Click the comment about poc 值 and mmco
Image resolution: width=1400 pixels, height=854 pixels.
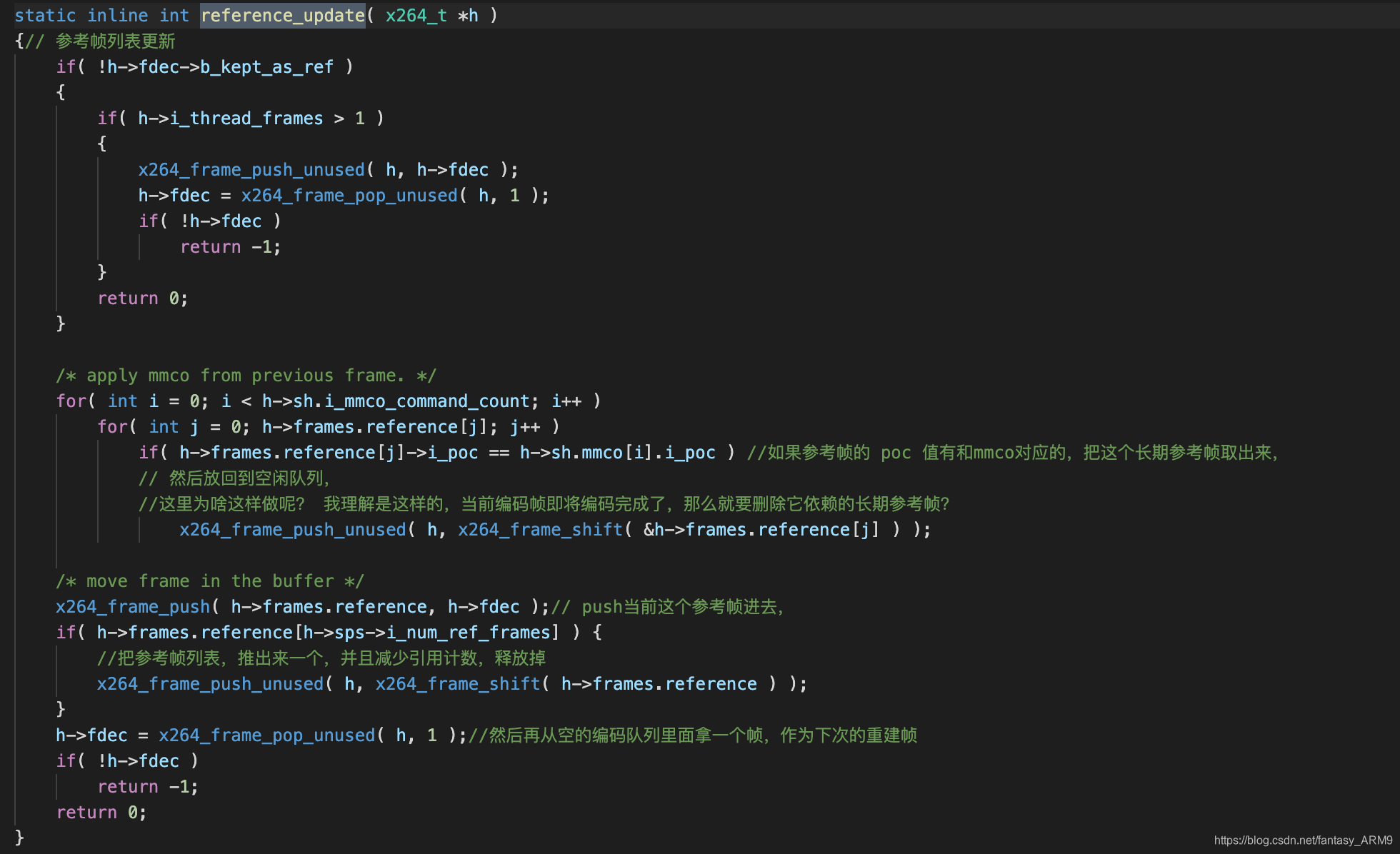(1013, 452)
